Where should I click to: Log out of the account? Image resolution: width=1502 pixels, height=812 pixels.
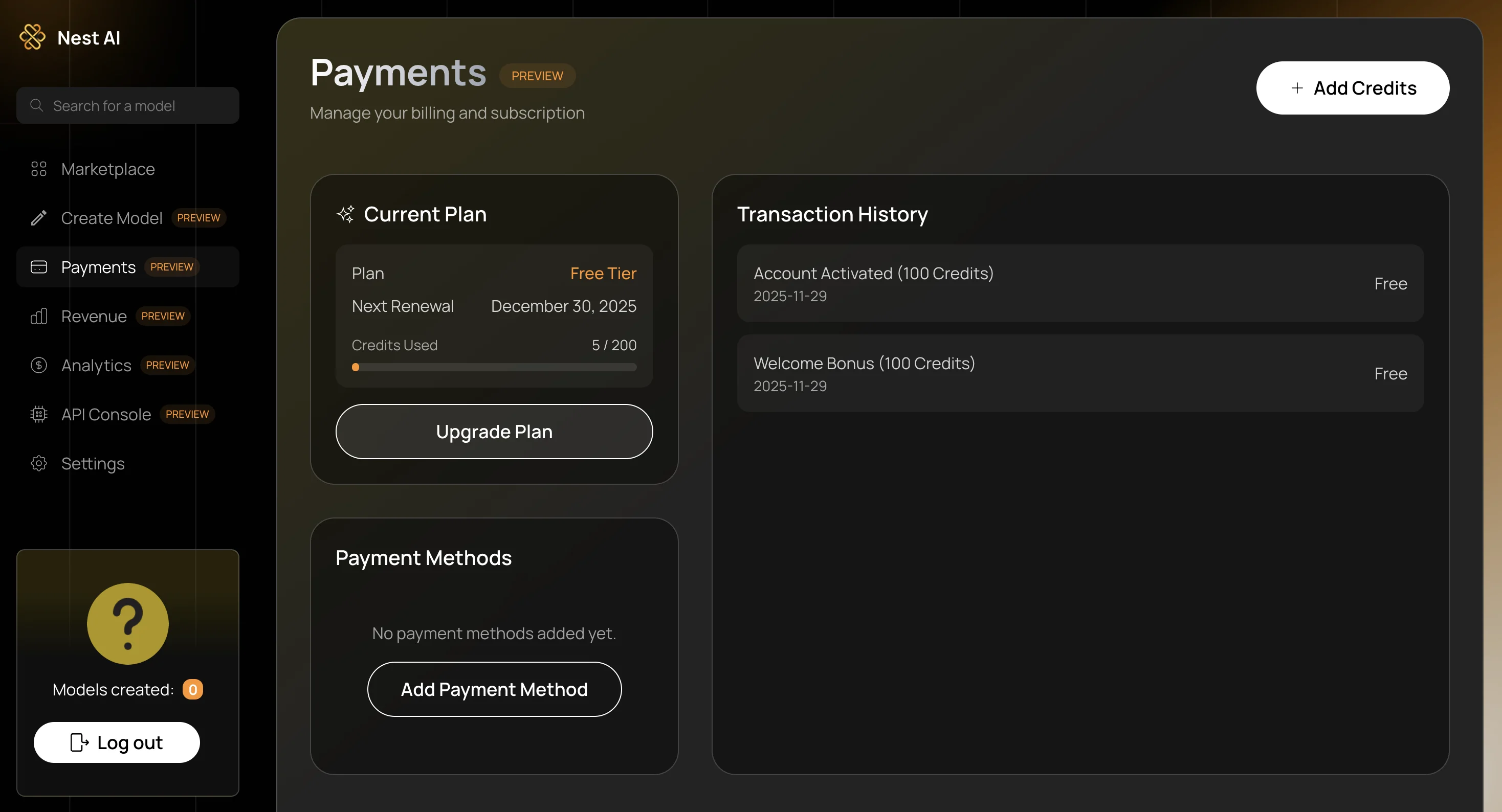[x=117, y=742]
